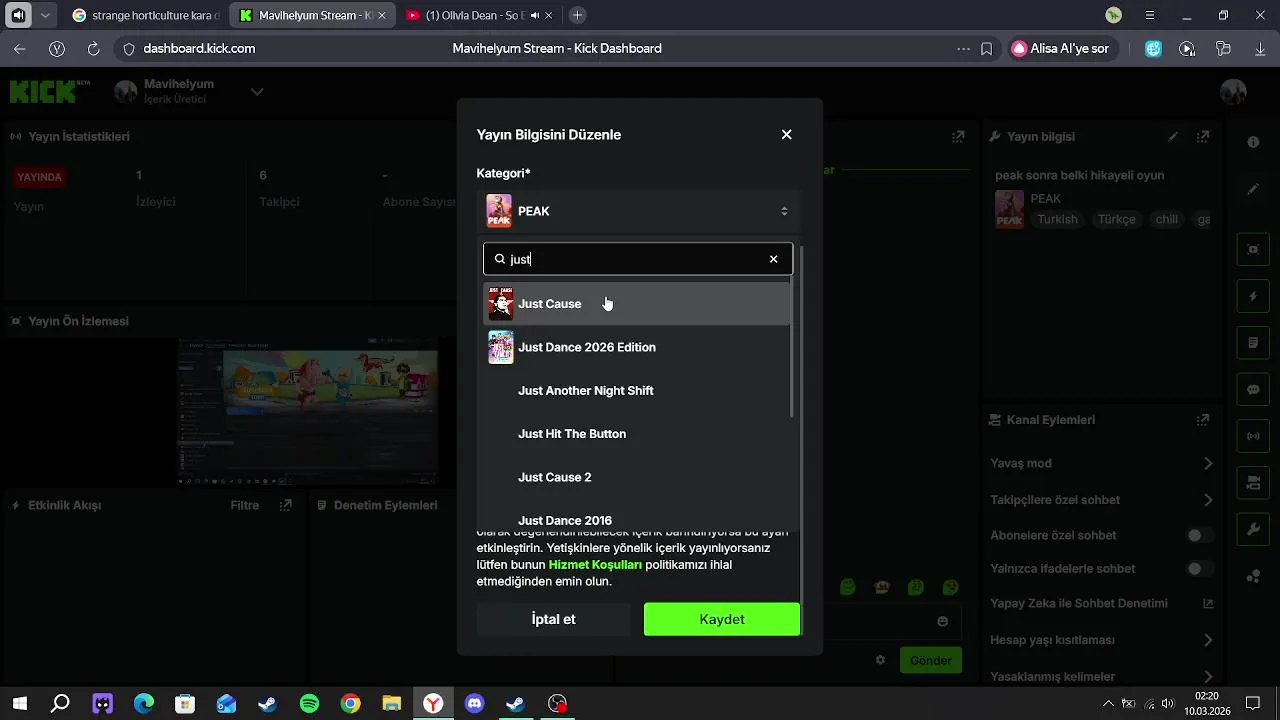Click the three dots sidebar icon at the bottom
The width and height of the screenshot is (1280, 720).
[1253, 576]
